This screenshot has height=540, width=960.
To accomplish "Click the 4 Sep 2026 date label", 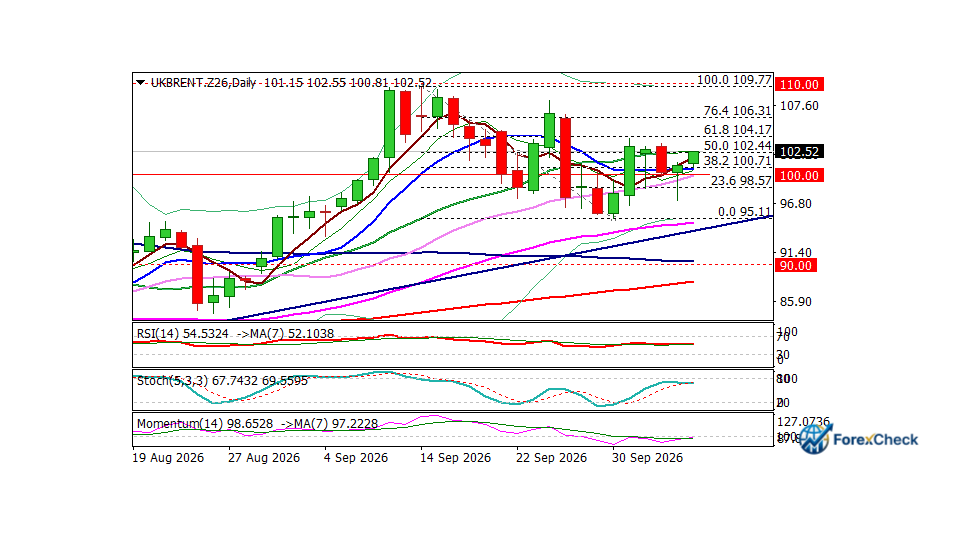I will tap(356, 458).
